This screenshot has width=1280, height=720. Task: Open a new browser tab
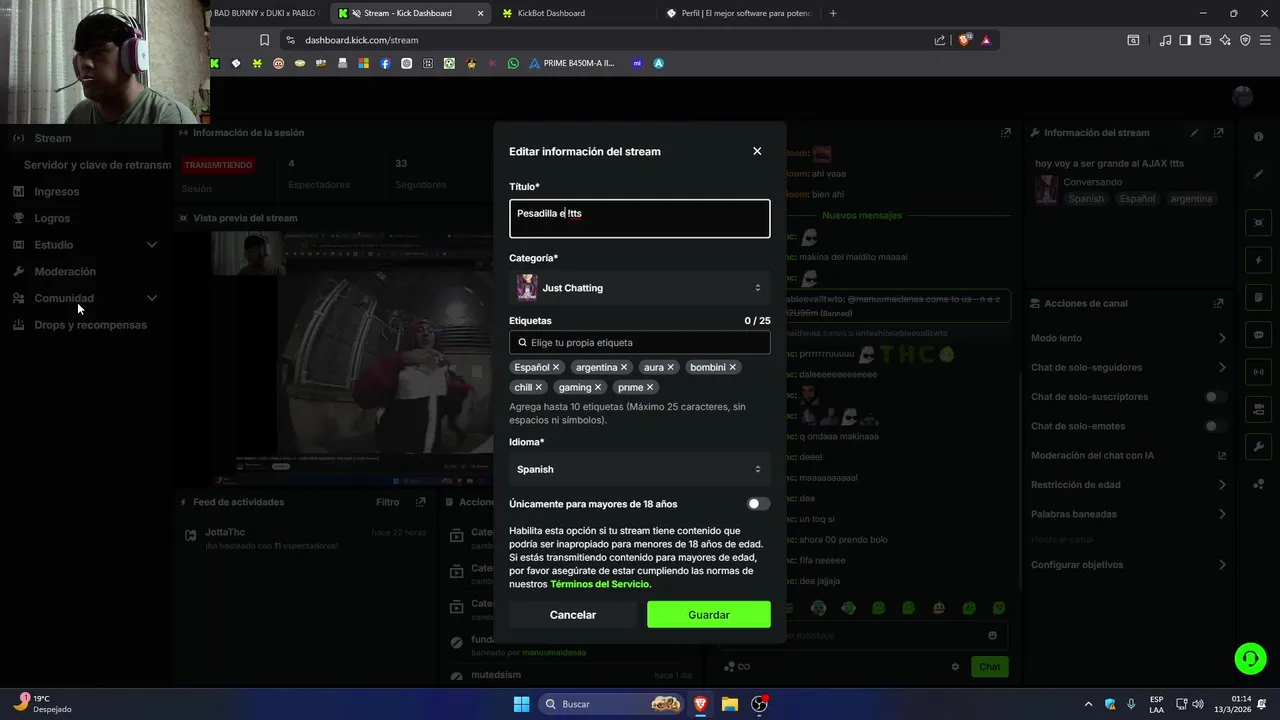click(x=833, y=13)
